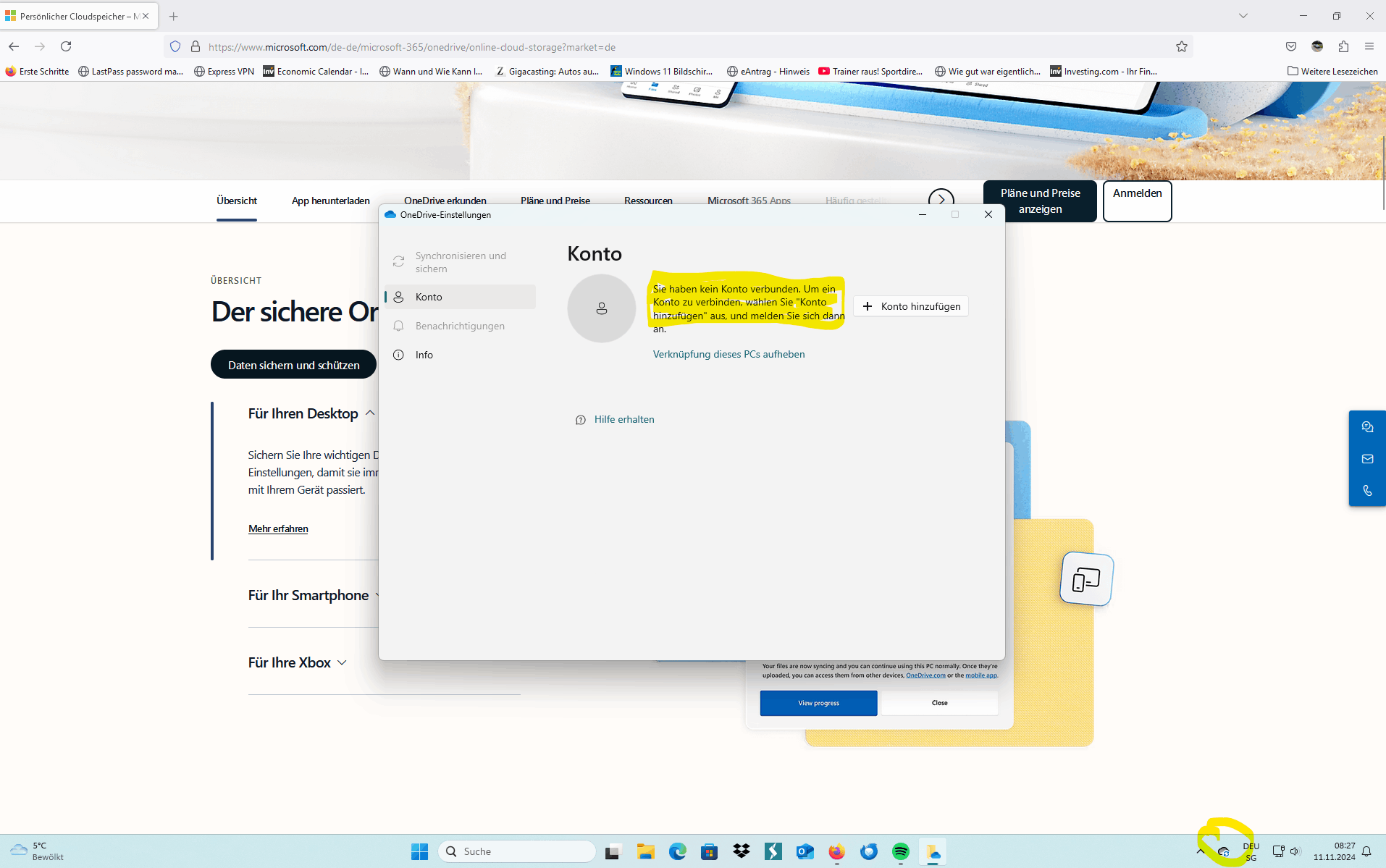The width and height of the screenshot is (1386, 868).
Task: Collapse Für Ihren Desktop section
Action: (x=311, y=413)
